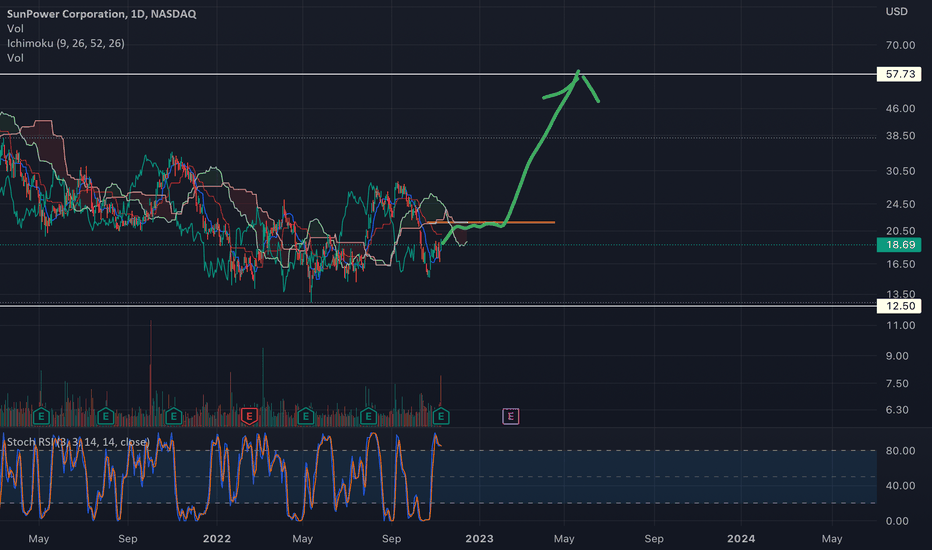Image resolution: width=932 pixels, height=550 pixels.
Task: Click the 6.30 price axis value
Action: point(897,410)
